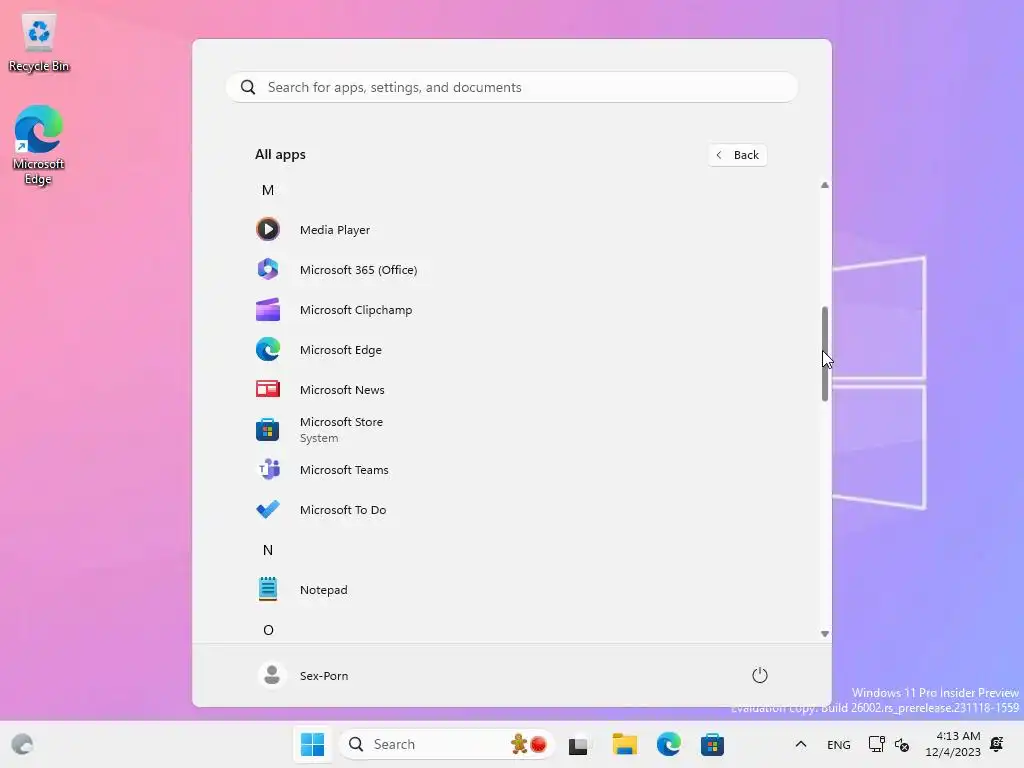Open Task View on the taskbar
Viewport: 1024px width, 768px height.
pos(578,744)
